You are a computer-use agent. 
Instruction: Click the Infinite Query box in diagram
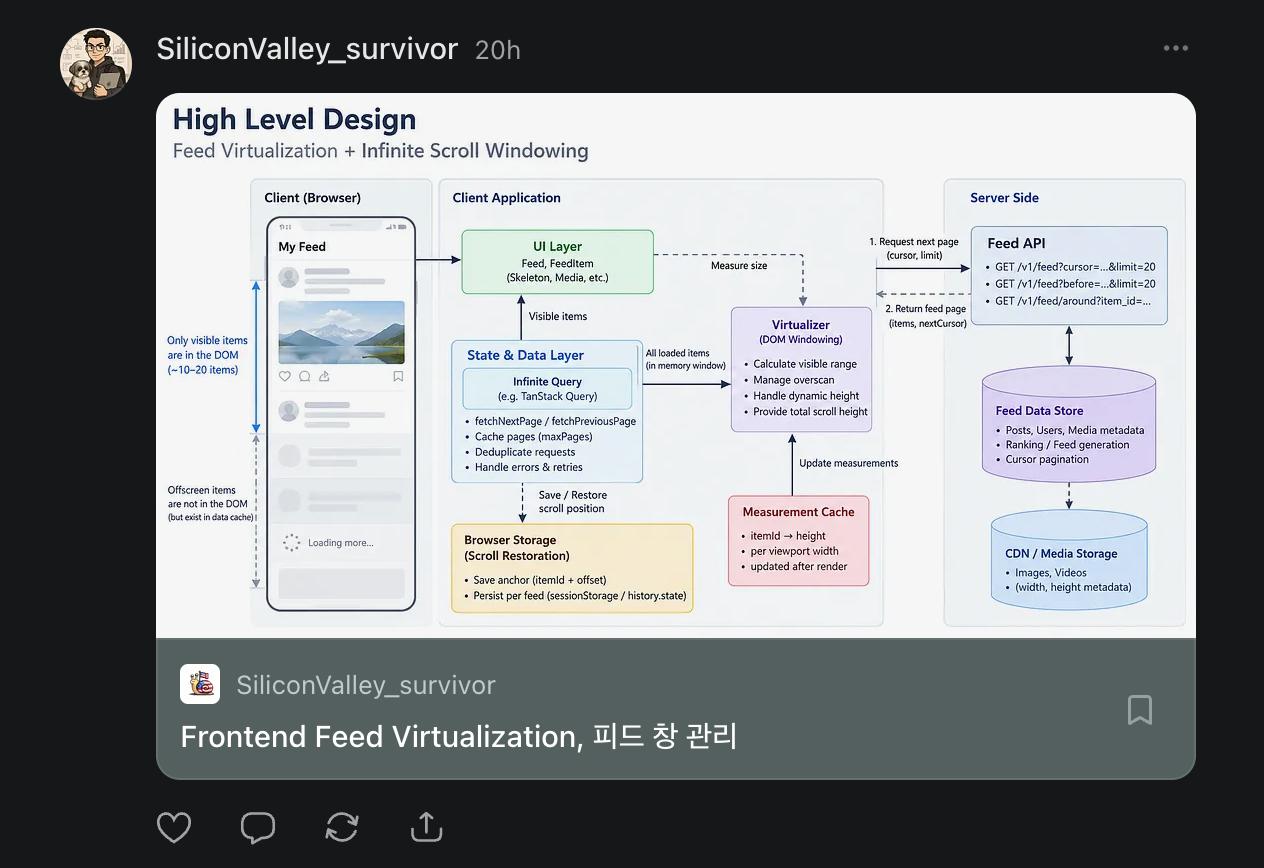tap(547, 388)
